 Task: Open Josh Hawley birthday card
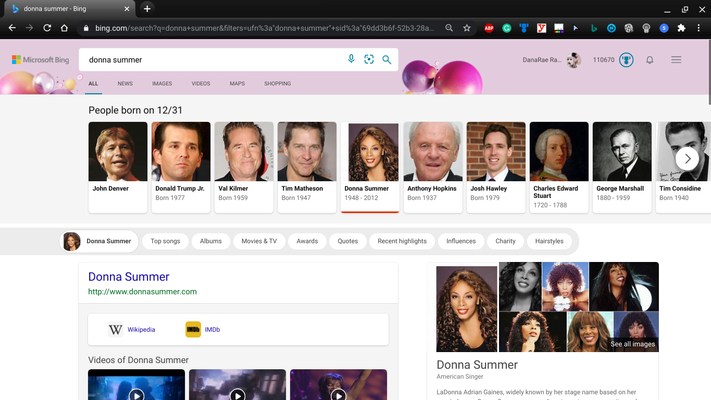pyautogui.click(x=496, y=167)
